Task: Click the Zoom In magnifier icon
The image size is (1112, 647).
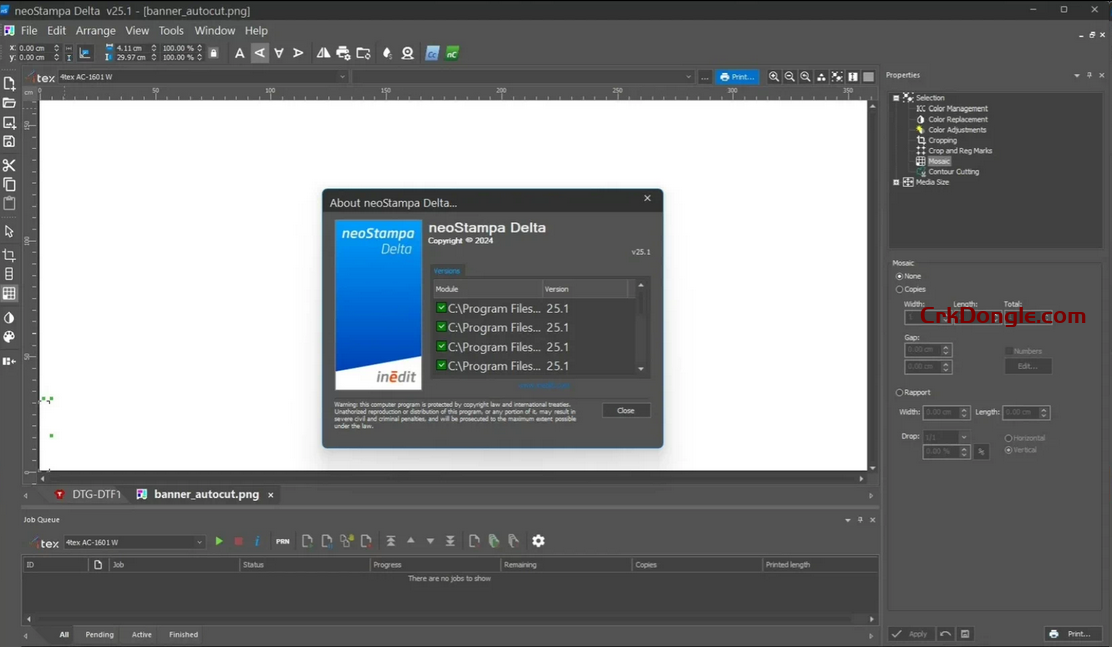Action: pyautogui.click(x=773, y=76)
